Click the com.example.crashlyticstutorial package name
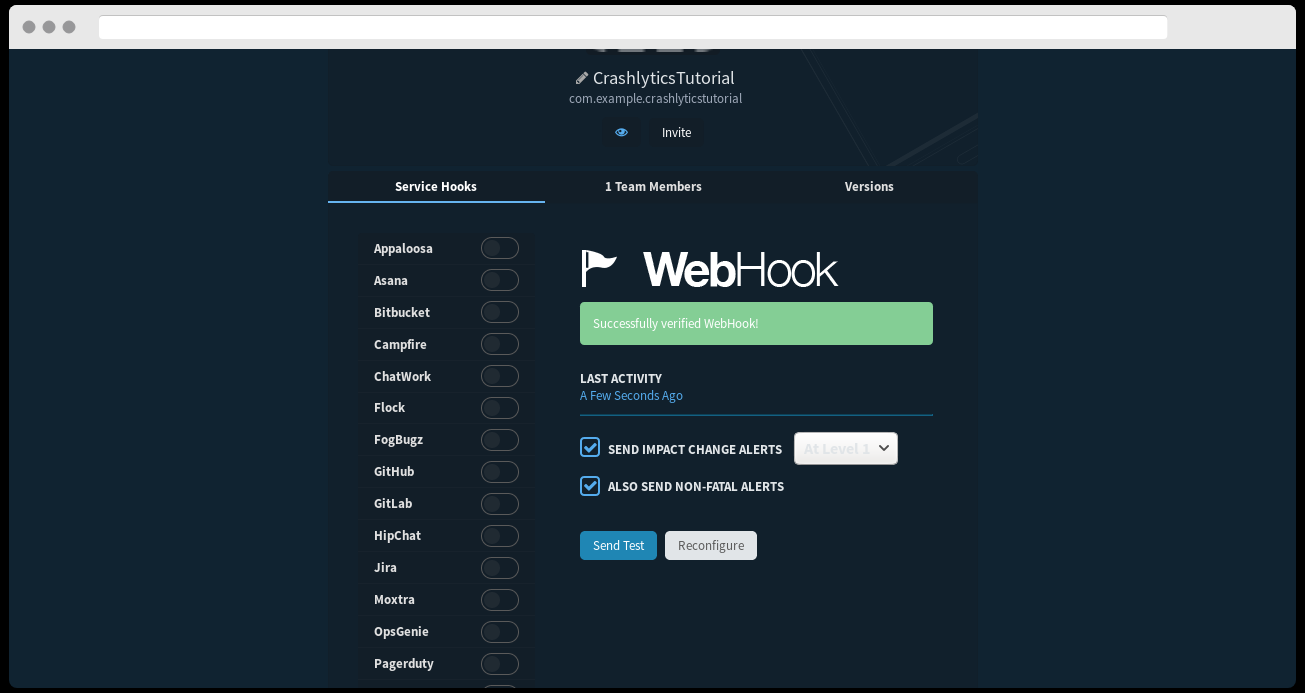The width and height of the screenshot is (1305, 693). coord(655,99)
